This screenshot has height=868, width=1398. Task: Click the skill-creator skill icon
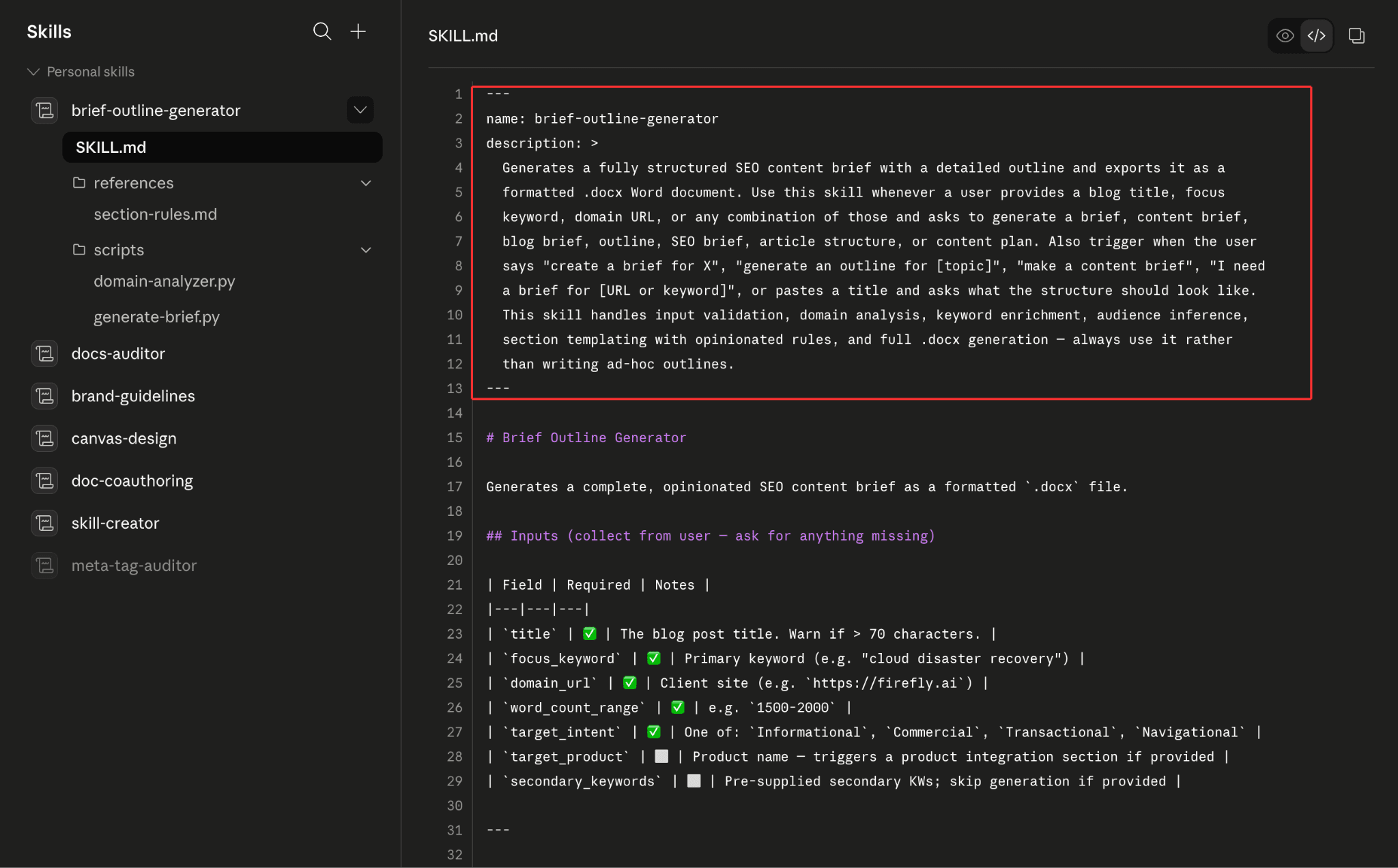[45, 523]
